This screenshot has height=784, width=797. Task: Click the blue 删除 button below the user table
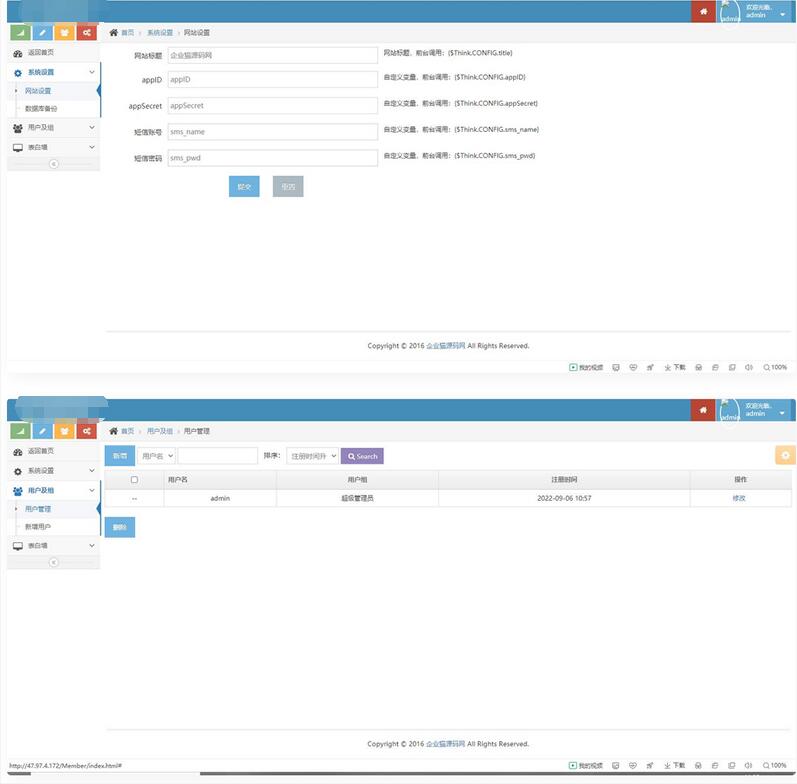(120, 527)
